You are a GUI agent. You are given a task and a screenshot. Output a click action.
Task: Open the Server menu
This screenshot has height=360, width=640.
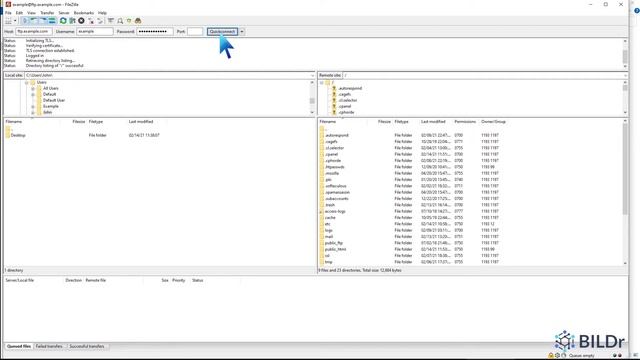pos(64,13)
